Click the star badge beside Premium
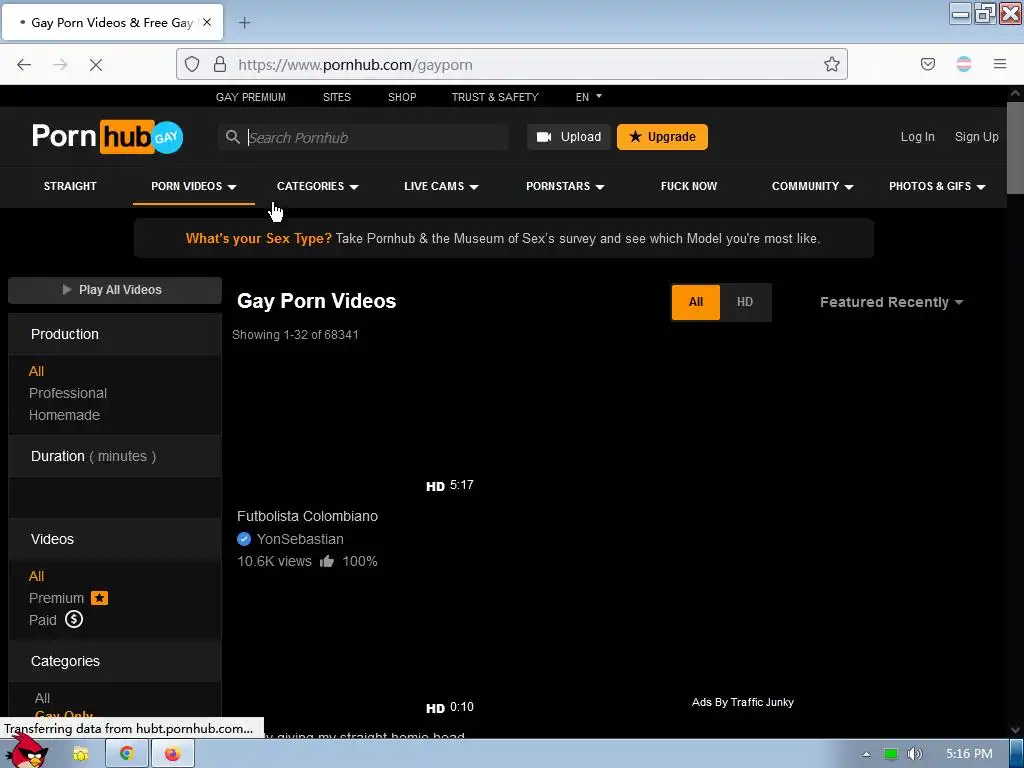 point(99,598)
